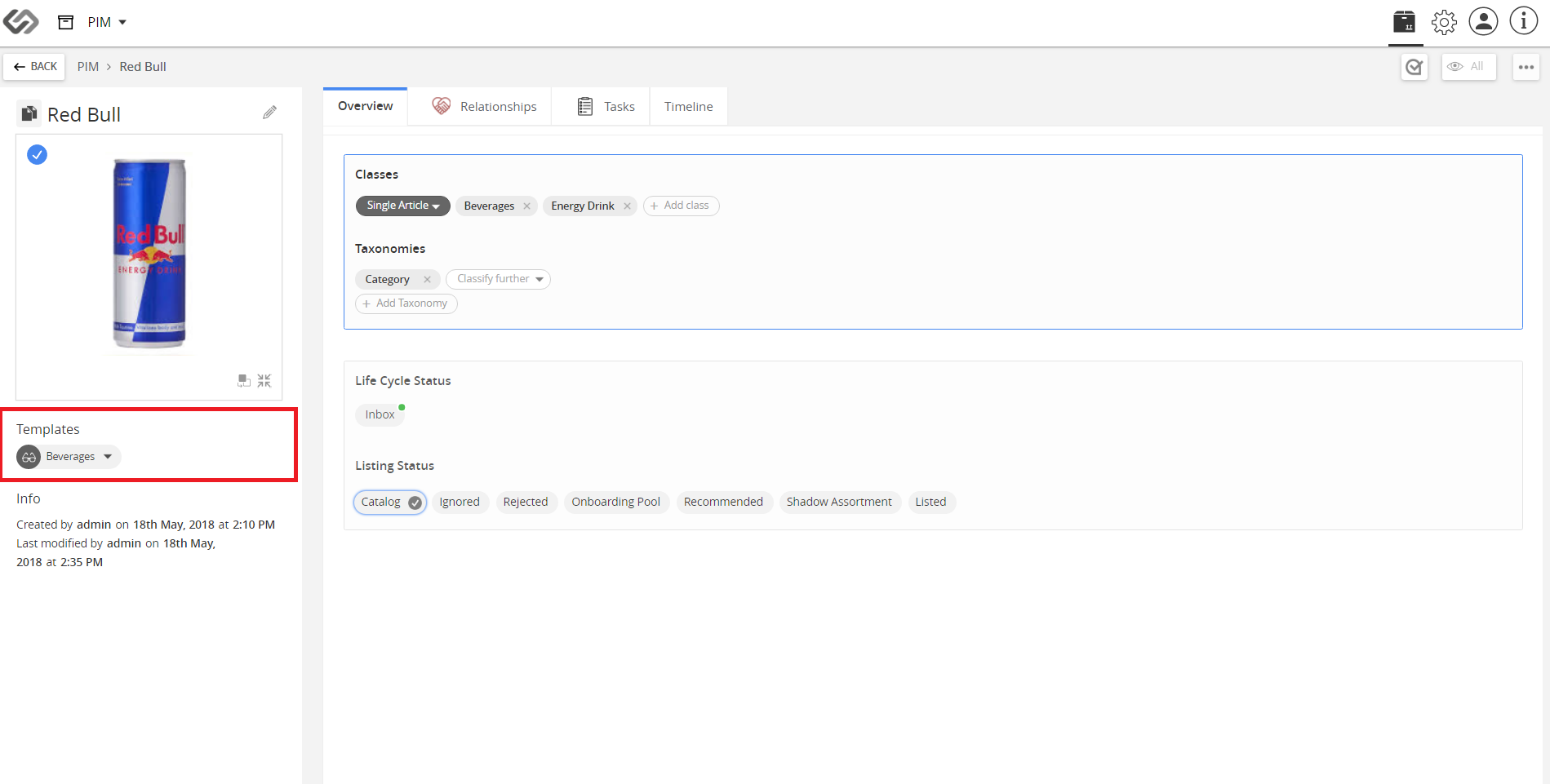The width and height of the screenshot is (1550, 784).
Task: Remove the Beverages class tag
Action: [527, 206]
